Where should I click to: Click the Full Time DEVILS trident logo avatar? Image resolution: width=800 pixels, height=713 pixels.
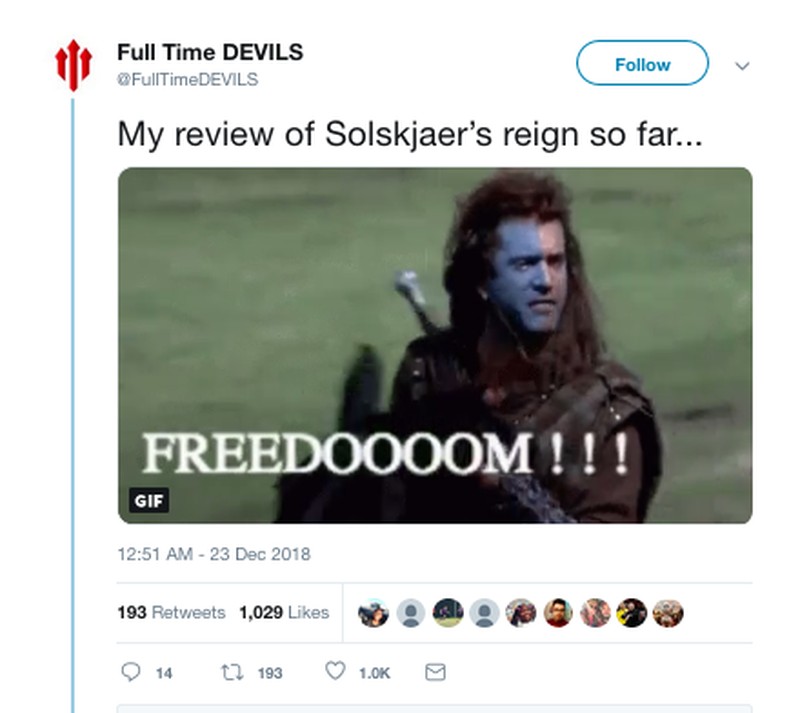[x=73, y=65]
